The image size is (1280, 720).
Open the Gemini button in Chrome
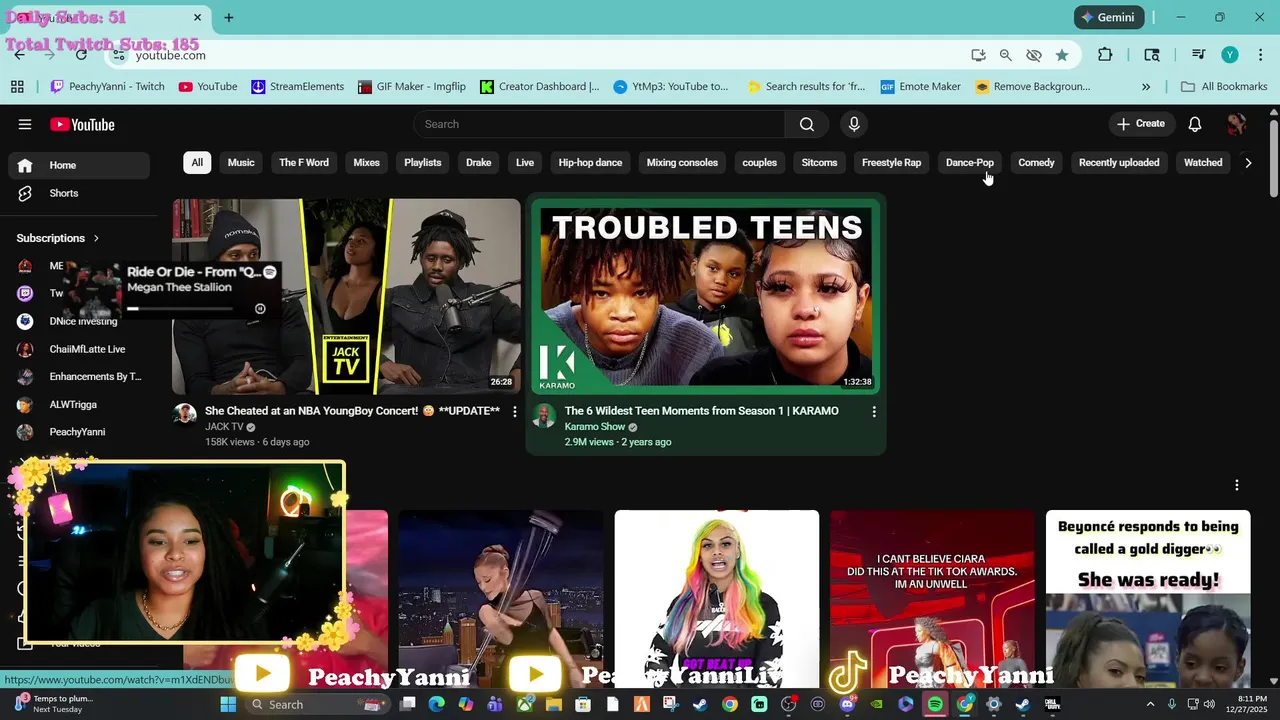1108,17
